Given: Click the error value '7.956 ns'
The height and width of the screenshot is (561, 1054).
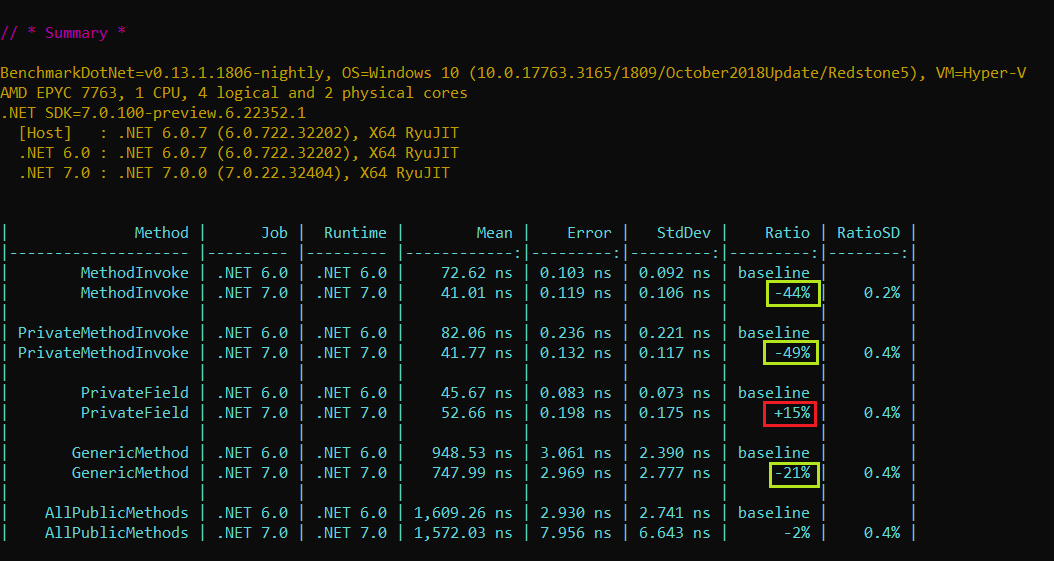Looking at the screenshot, I should click(575, 532).
